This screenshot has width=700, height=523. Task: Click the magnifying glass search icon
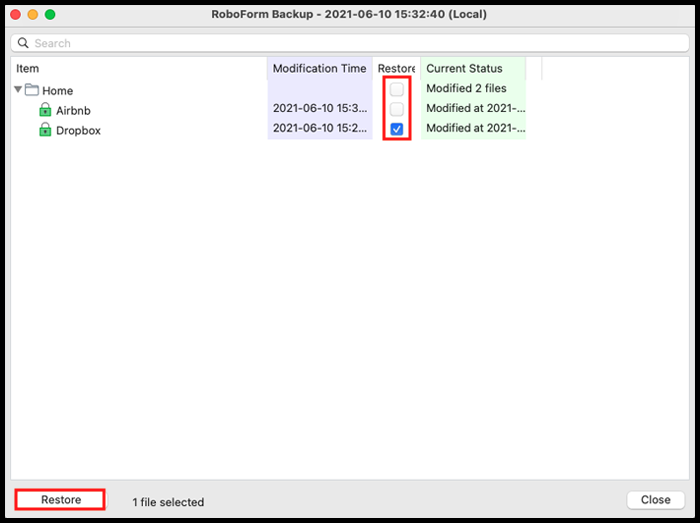(23, 43)
